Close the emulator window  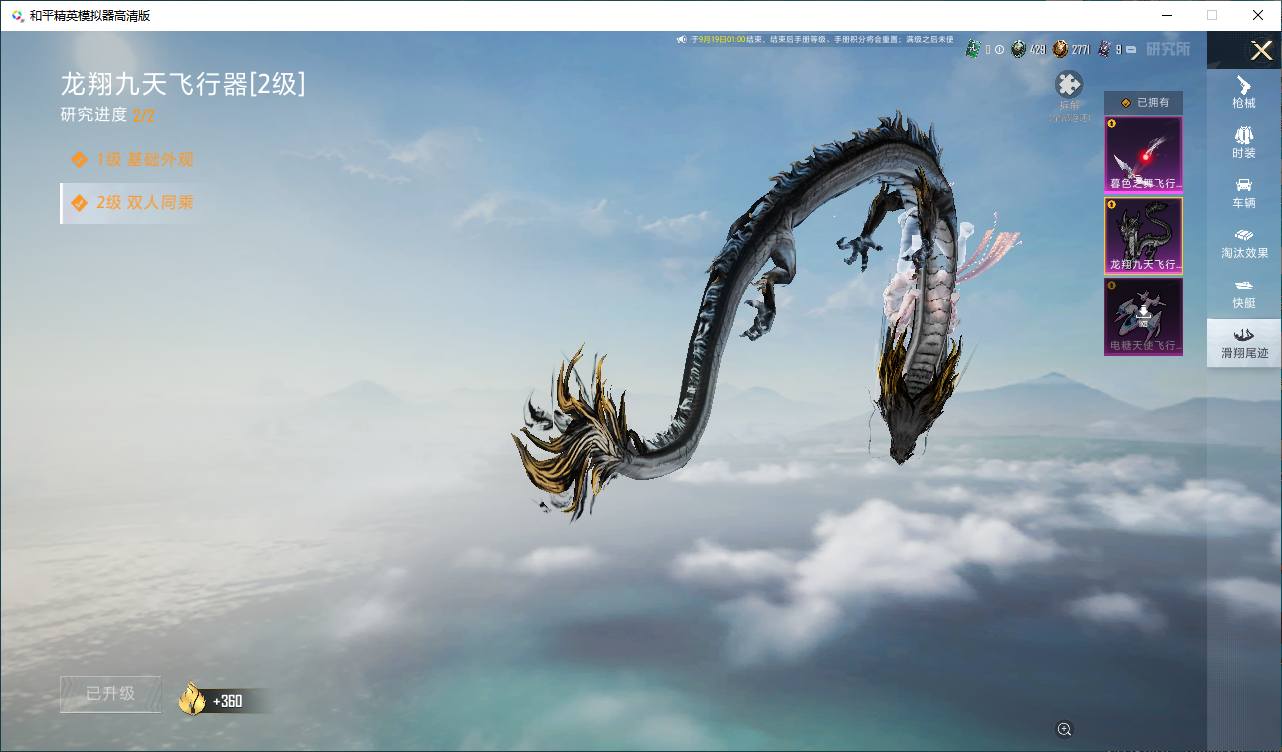[x=1258, y=15]
